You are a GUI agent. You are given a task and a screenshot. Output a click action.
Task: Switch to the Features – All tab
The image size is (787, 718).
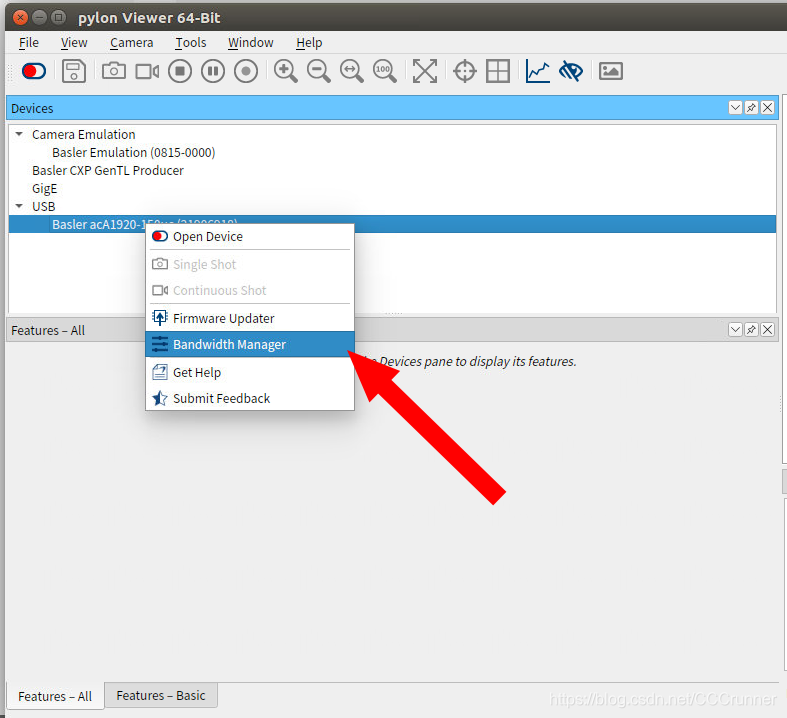[55, 696]
